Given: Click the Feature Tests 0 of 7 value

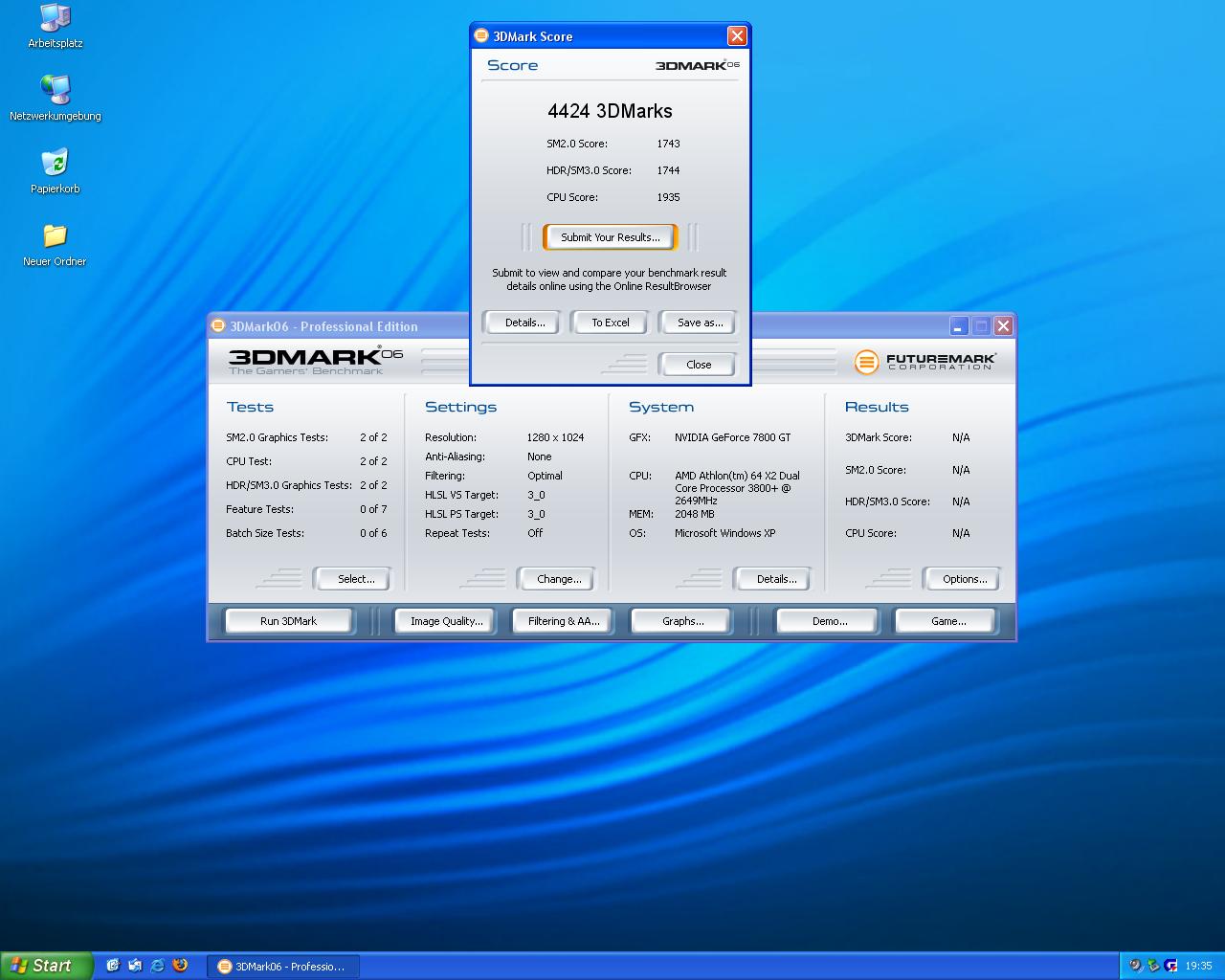Looking at the screenshot, I should coord(373,509).
